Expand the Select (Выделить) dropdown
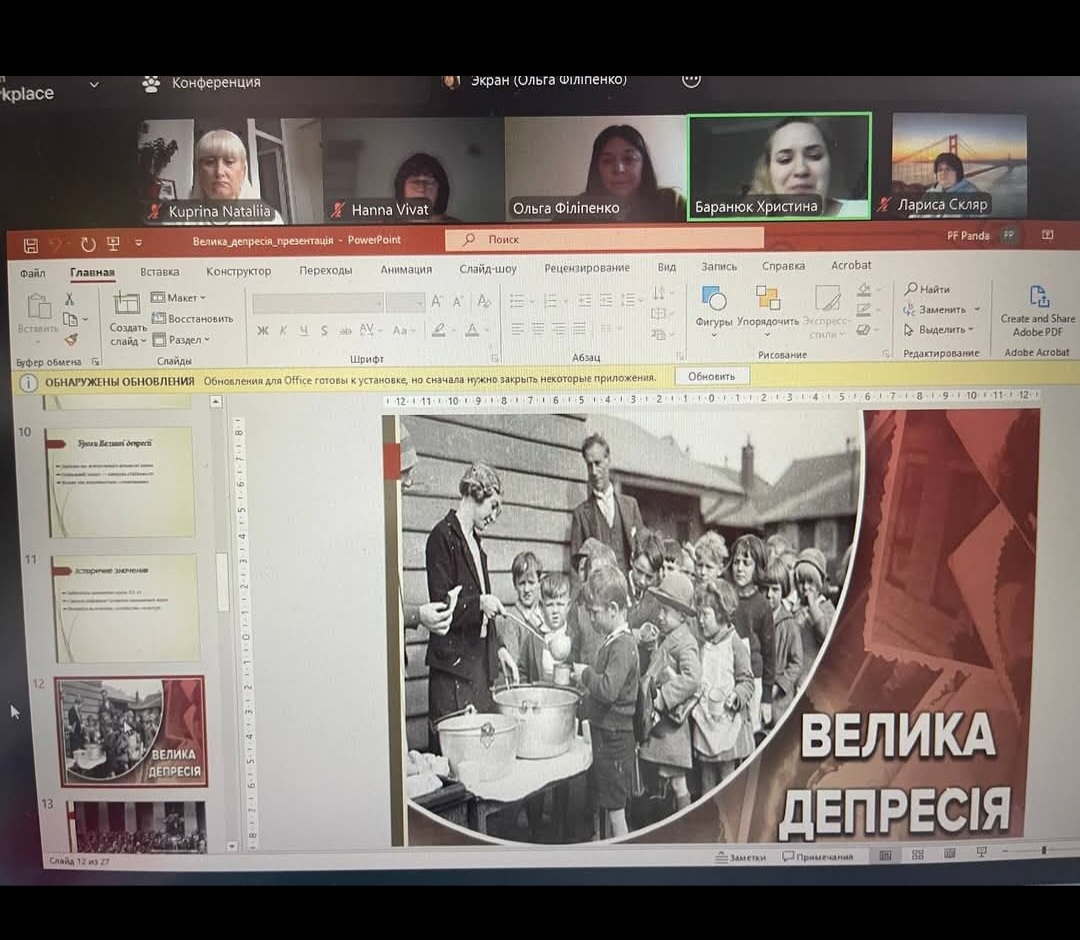This screenshot has width=1080, height=940. [940, 330]
